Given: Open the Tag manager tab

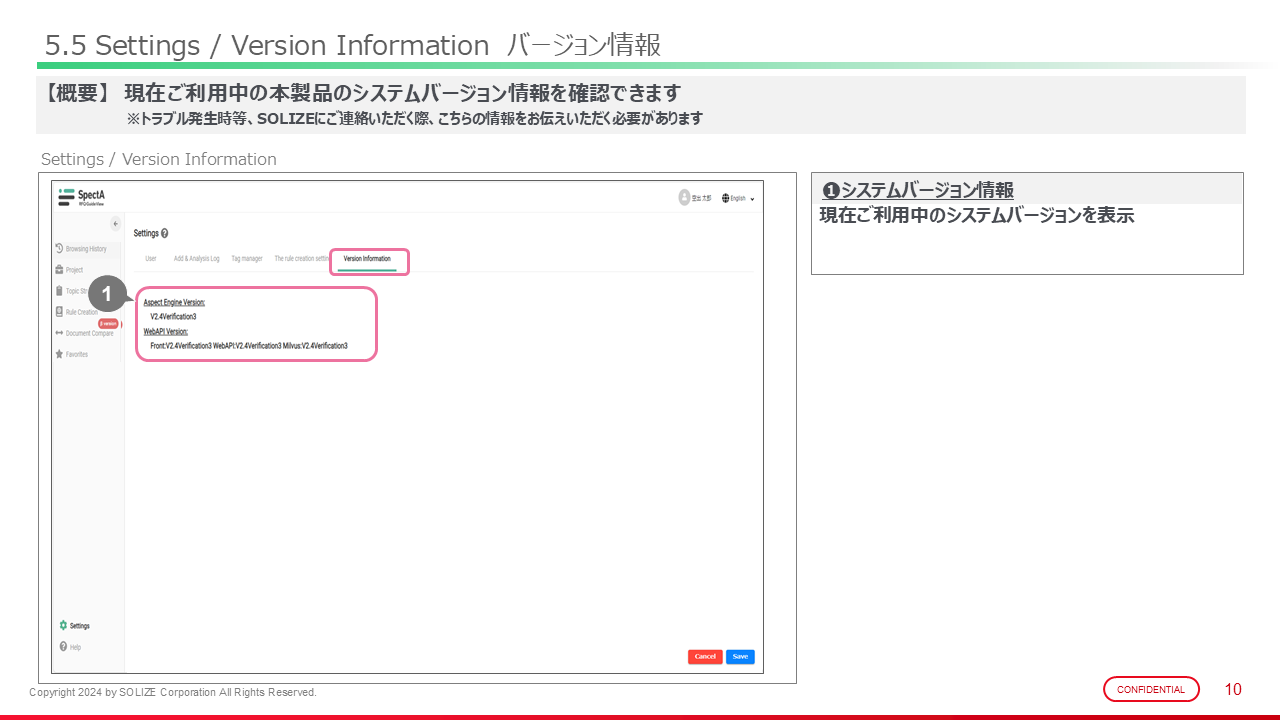Looking at the screenshot, I should [247, 259].
